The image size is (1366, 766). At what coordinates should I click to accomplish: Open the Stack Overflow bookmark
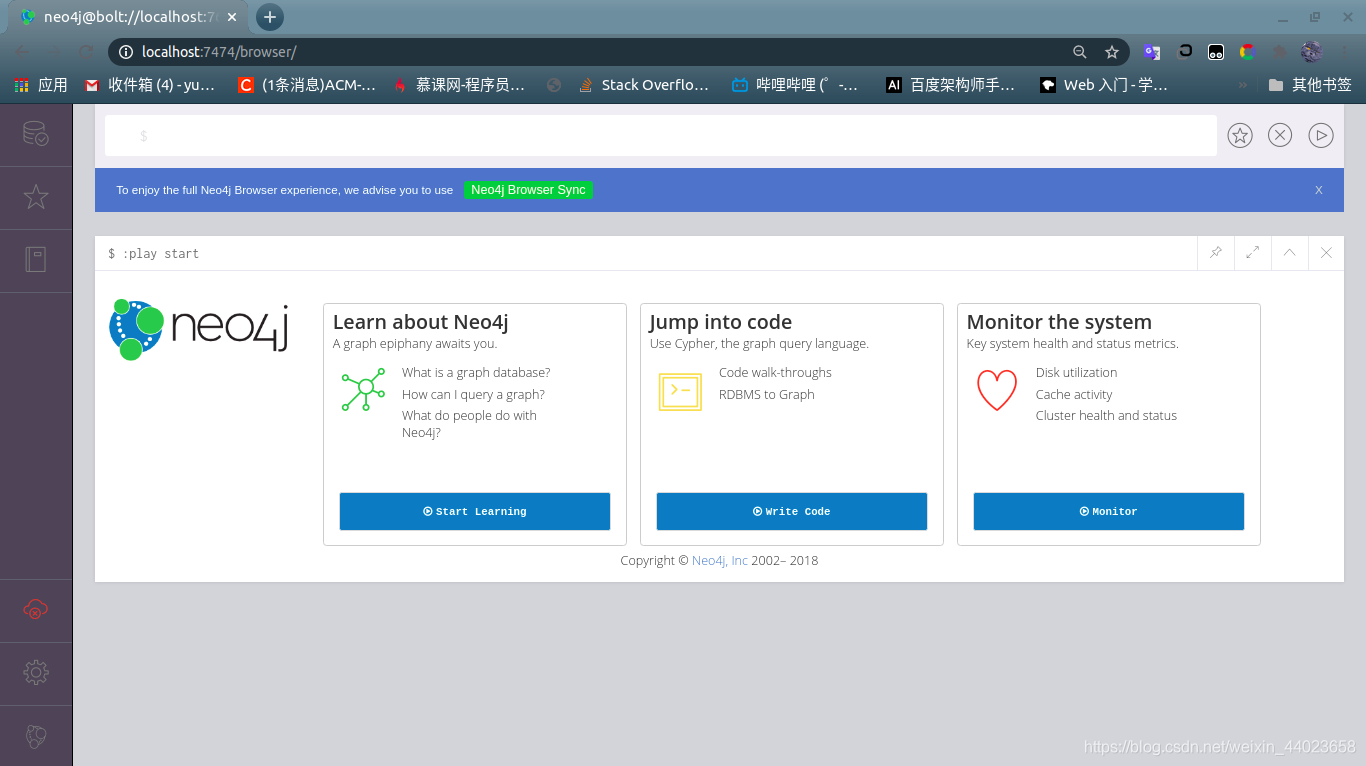(644, 85)
